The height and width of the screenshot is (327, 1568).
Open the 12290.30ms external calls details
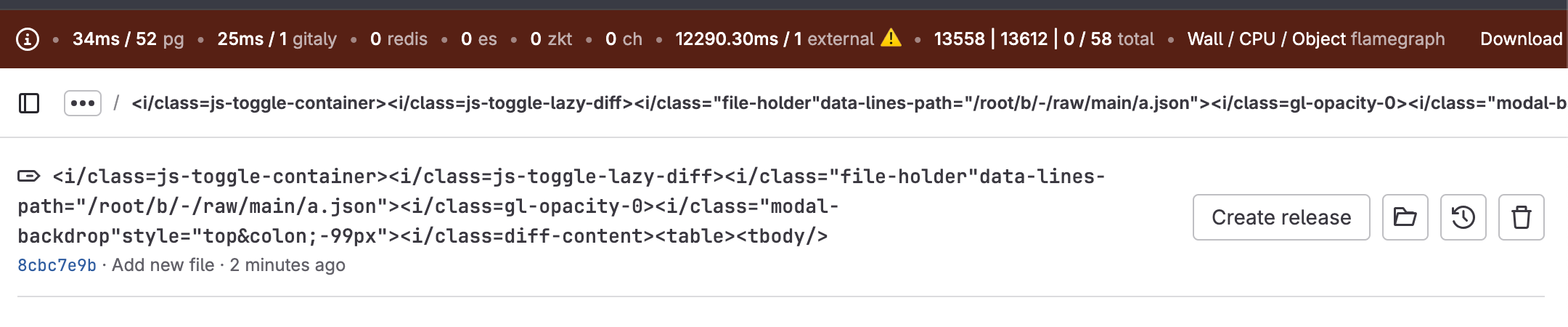pyautogui.click(x=774, y=39)
